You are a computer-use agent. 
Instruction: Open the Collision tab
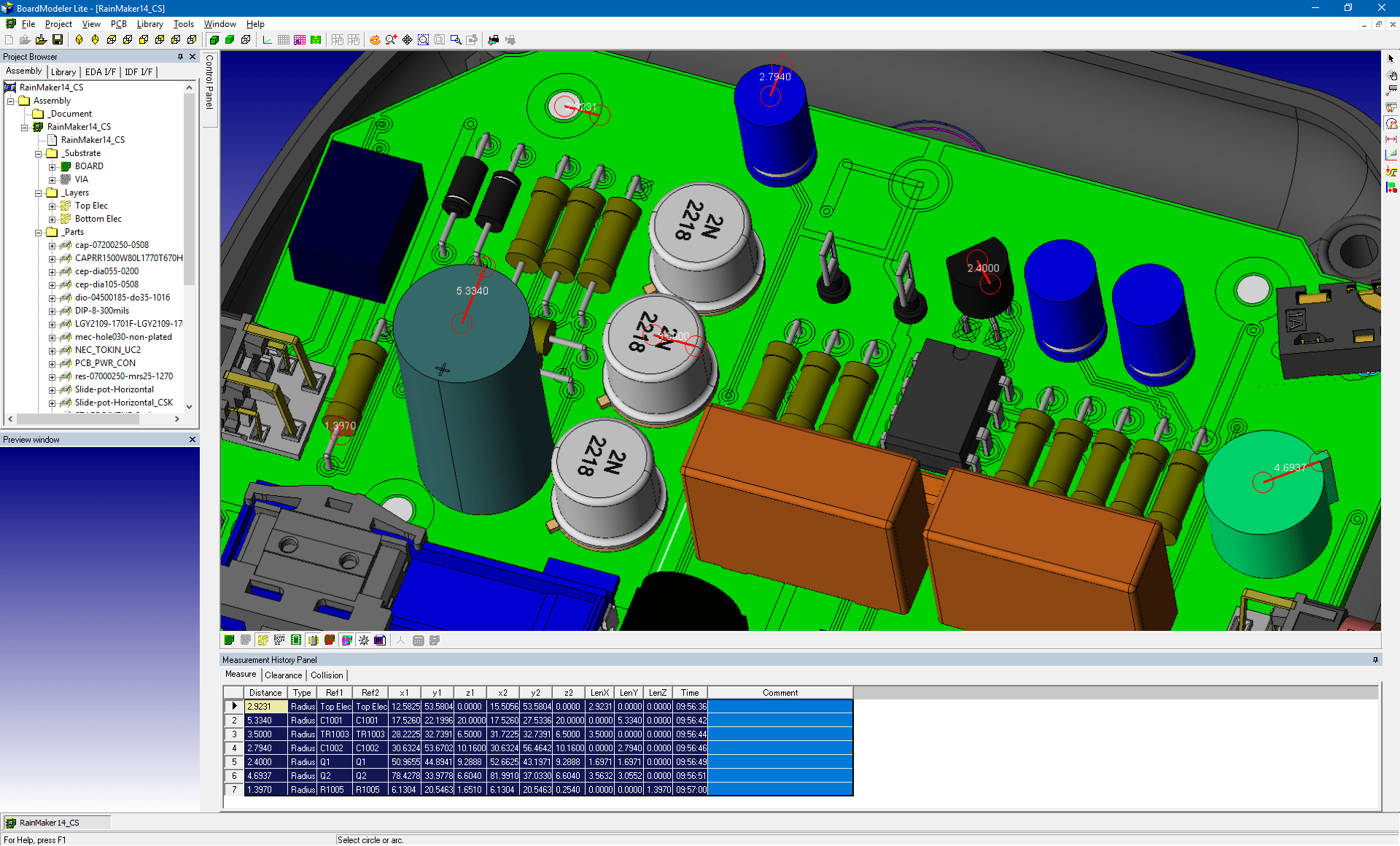tap(327, 675)
